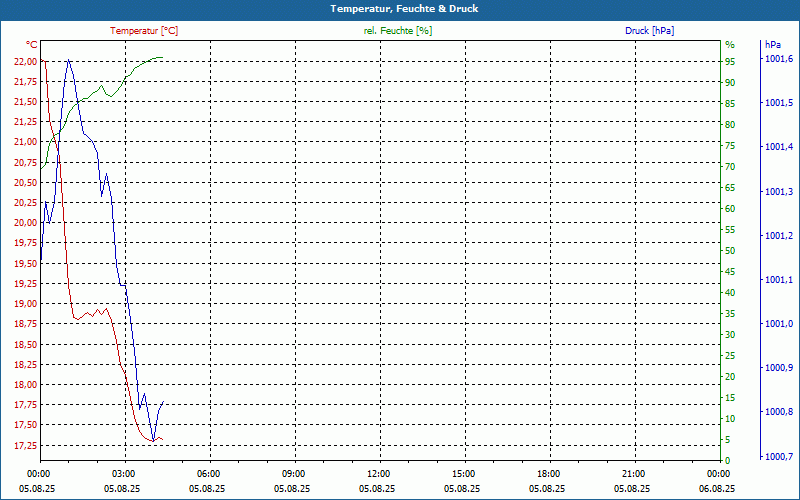The width and height of the screenshot is (800, 500).
Task: Click the '95' humidity axis value
Action: coord(730,61)
